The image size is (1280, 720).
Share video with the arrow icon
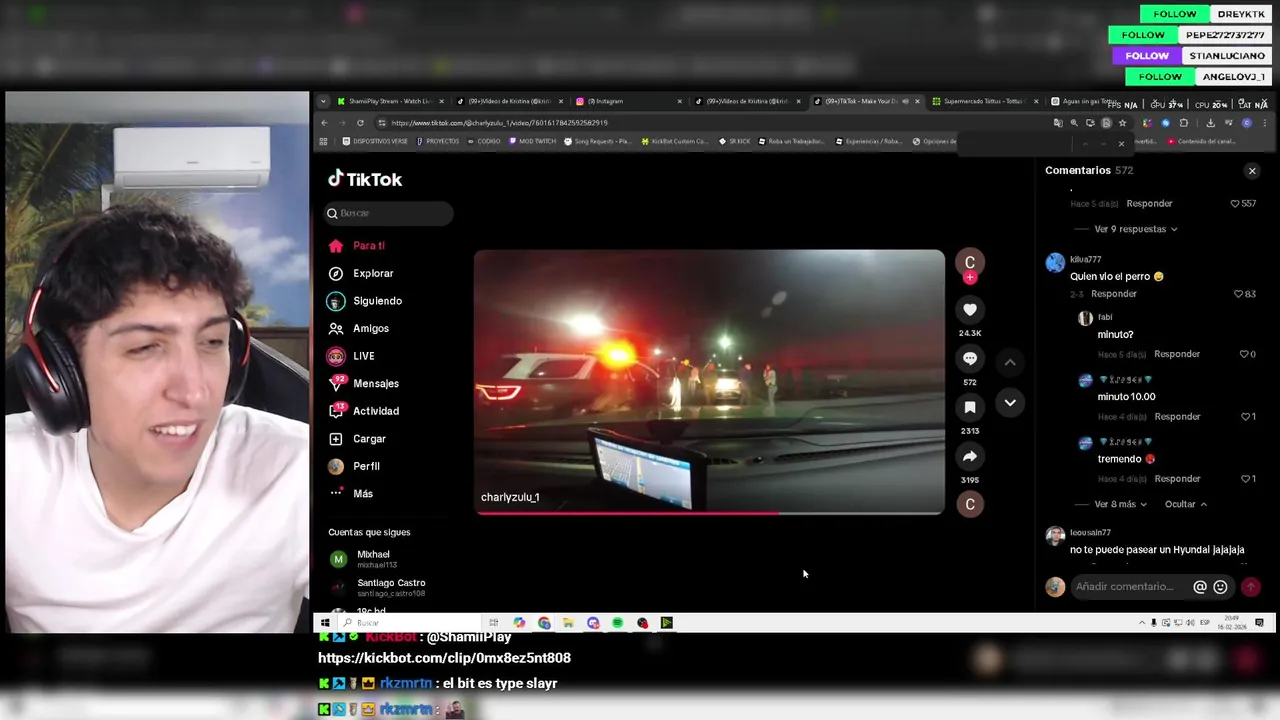[x=969, y=456]
